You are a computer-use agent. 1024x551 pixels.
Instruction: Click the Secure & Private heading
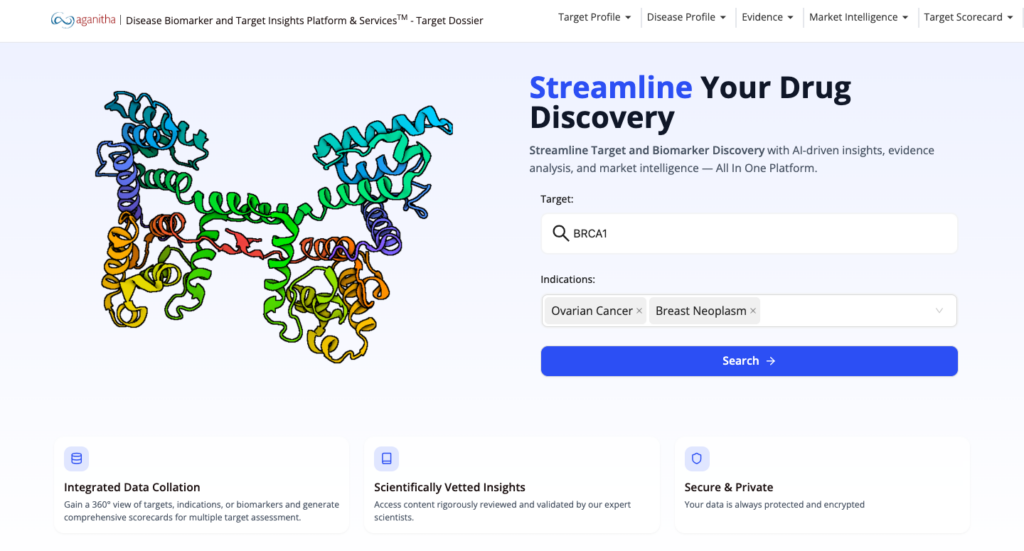point(728,487)
